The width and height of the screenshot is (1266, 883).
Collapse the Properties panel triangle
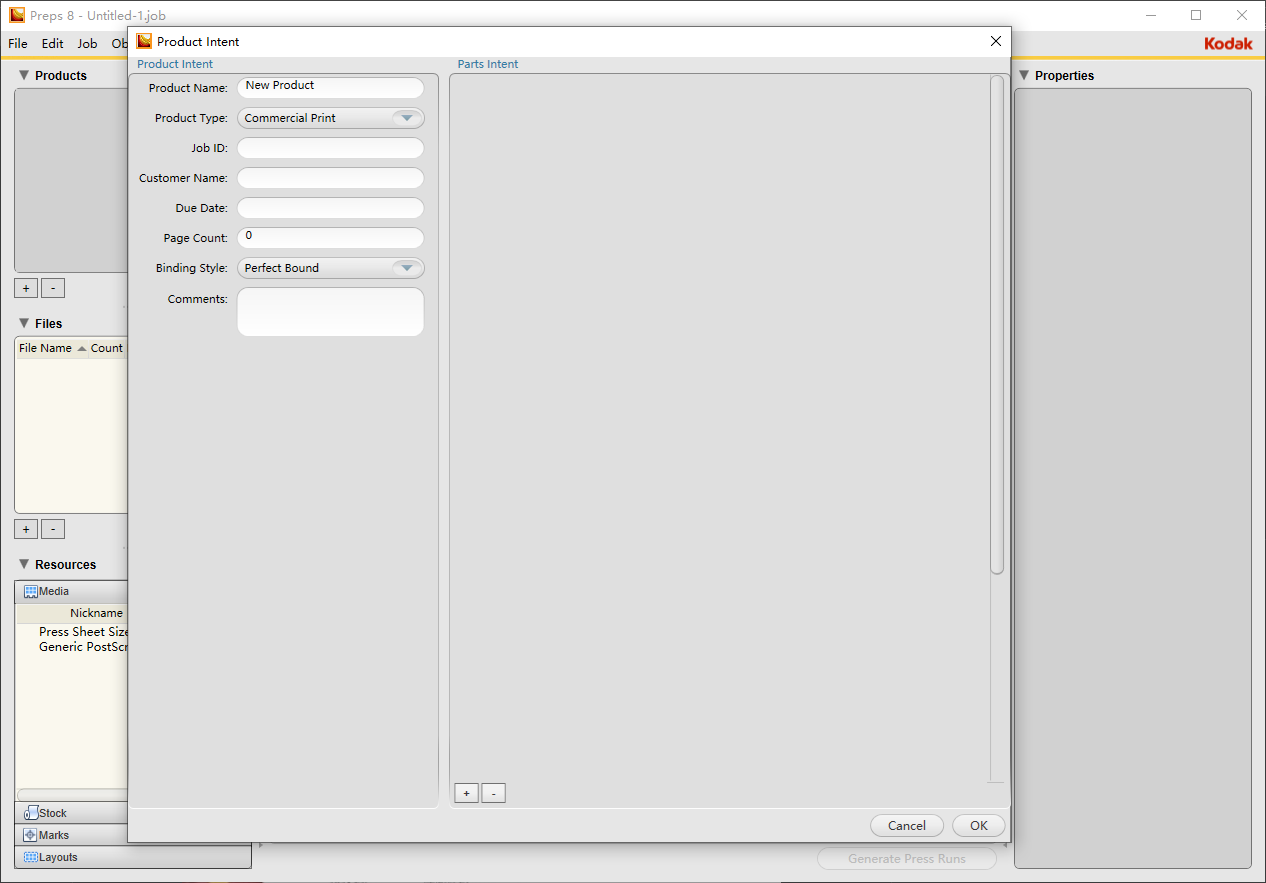point(1024,75)
